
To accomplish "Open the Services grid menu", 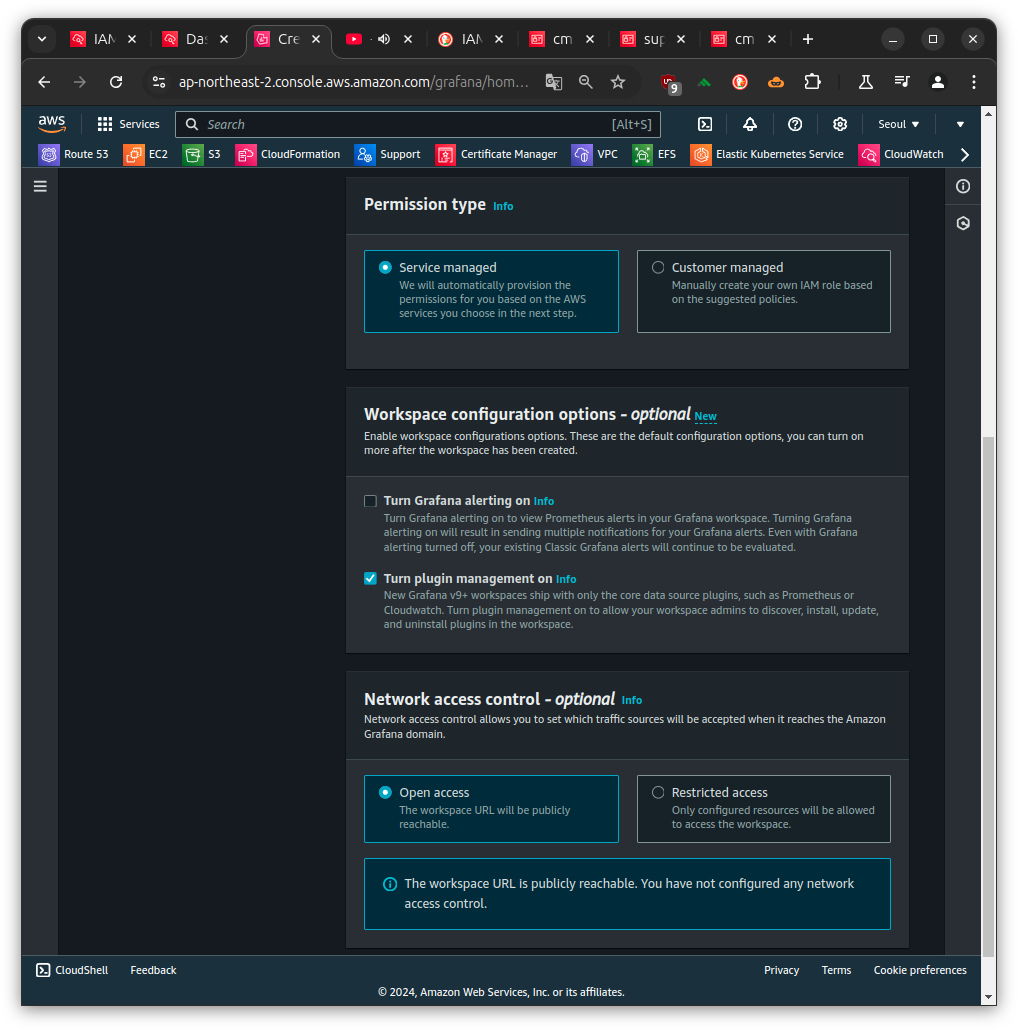I will pos(129,124).
